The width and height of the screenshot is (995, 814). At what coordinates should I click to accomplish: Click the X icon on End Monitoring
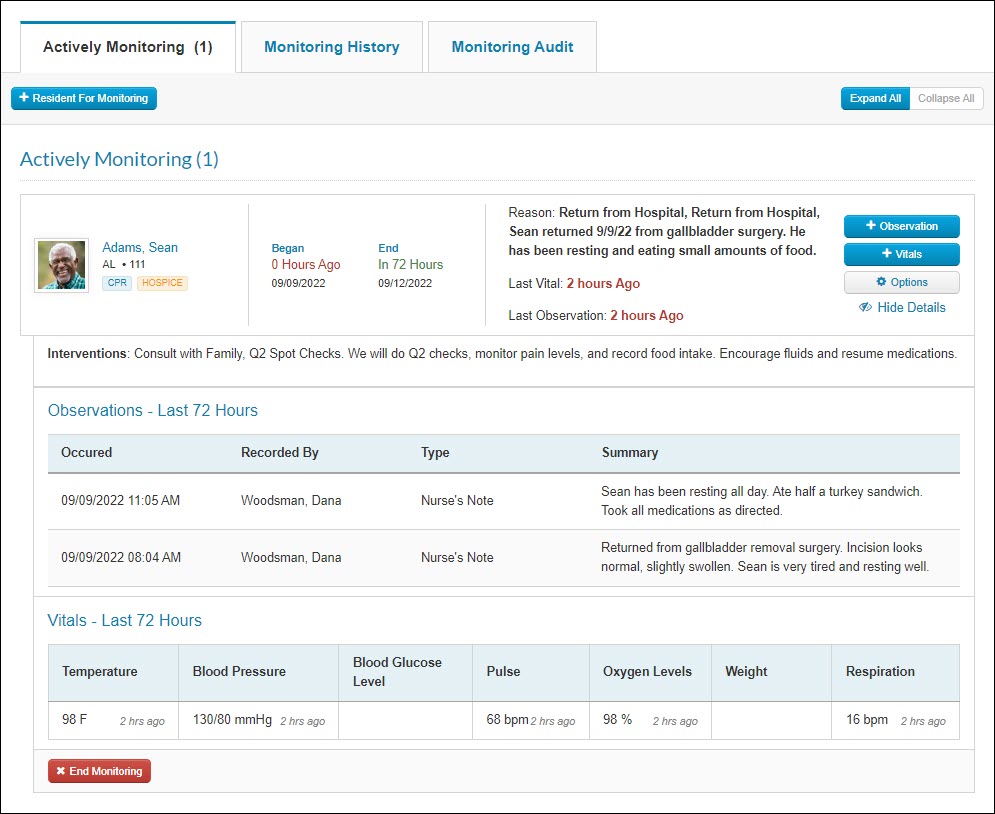coord(61,771)
